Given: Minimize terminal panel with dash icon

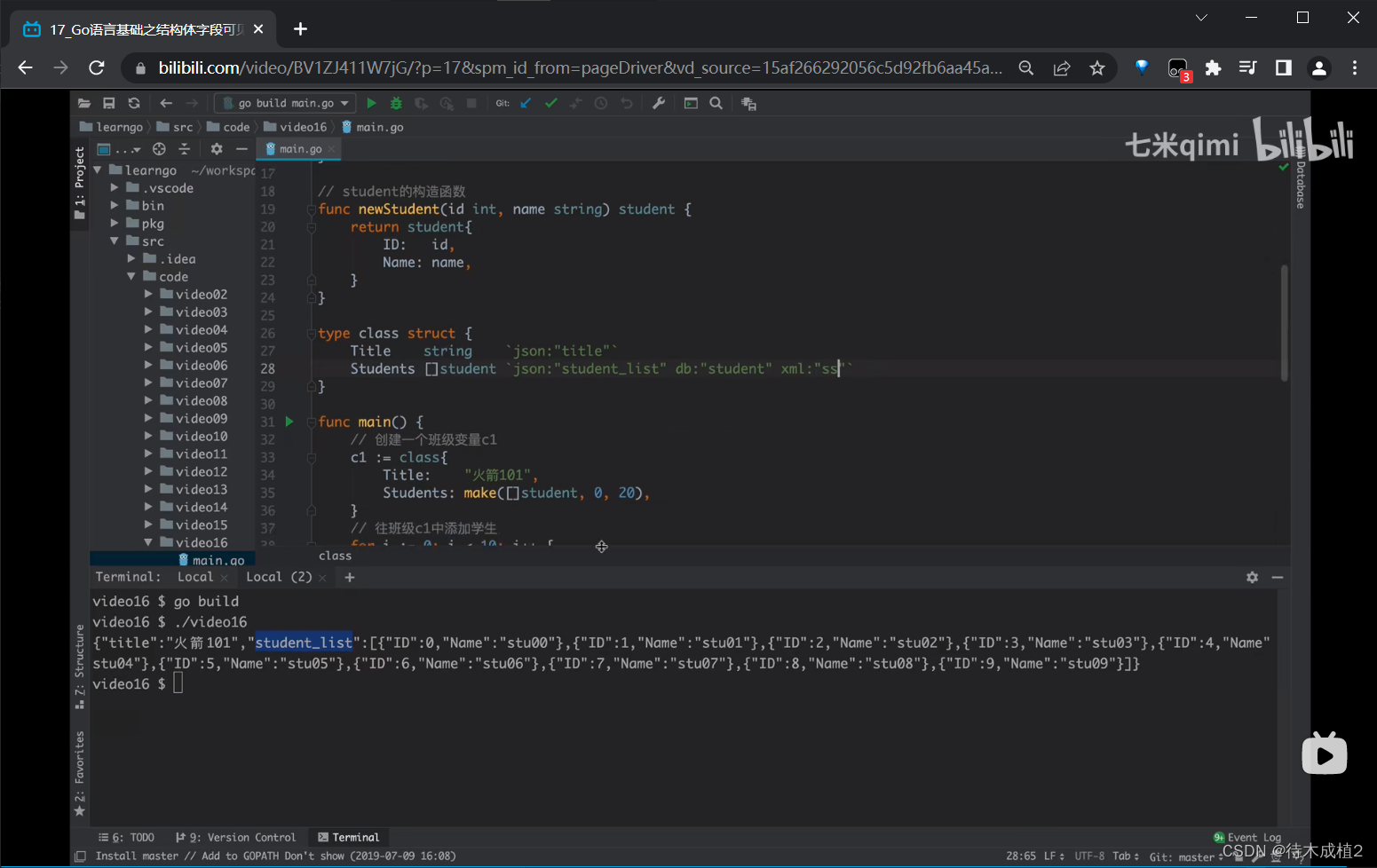Looking at the screenshot, I should [x=1278, y=578].
